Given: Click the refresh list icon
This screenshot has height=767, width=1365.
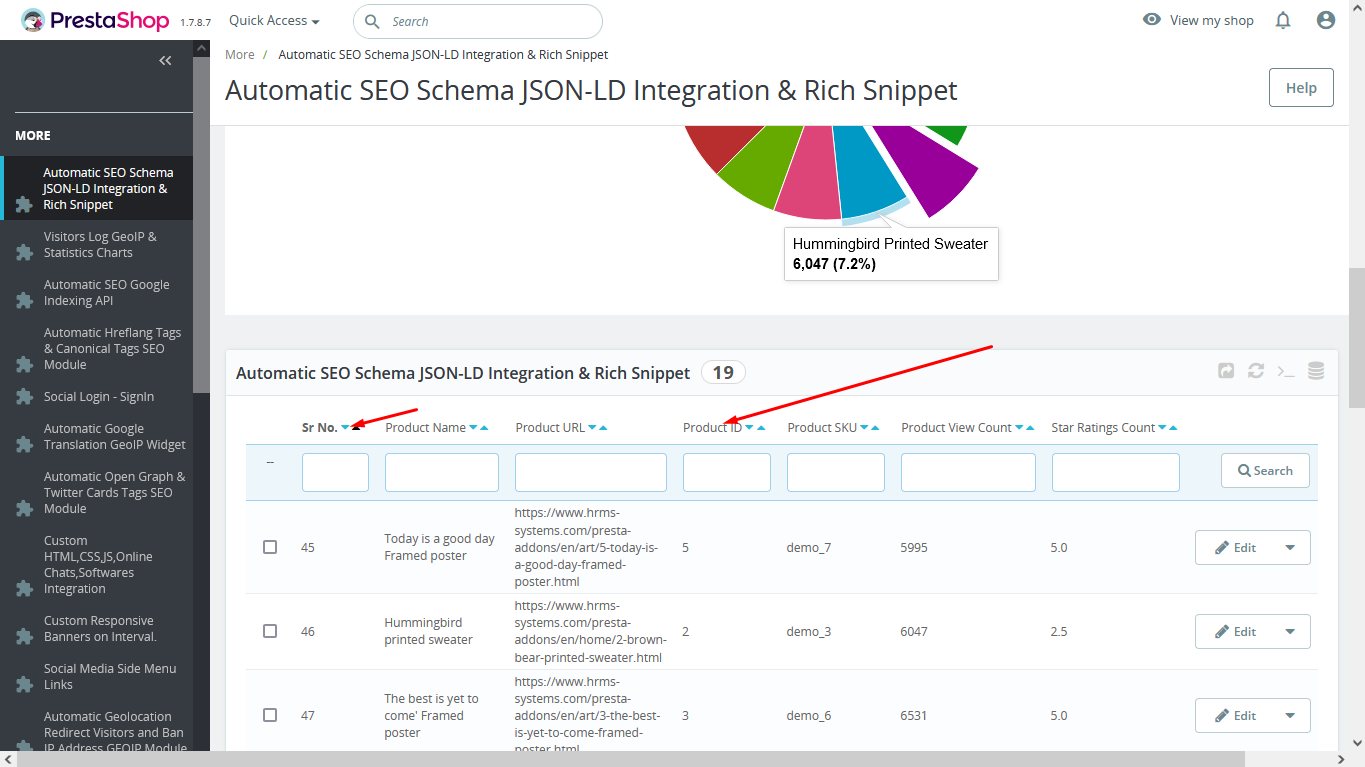Looking at the screenshot, I should 1256,371.
